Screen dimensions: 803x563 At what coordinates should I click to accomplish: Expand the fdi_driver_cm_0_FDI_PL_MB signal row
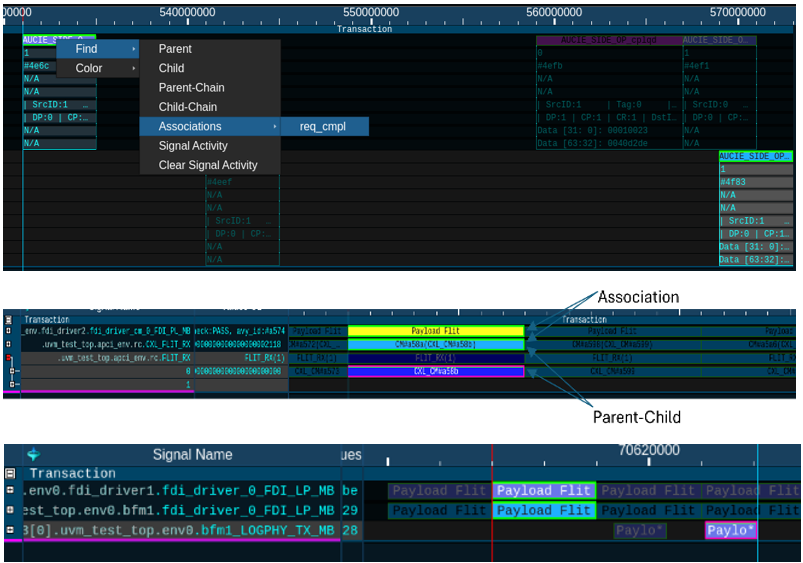pyautogui.click(x=9, y=331)
